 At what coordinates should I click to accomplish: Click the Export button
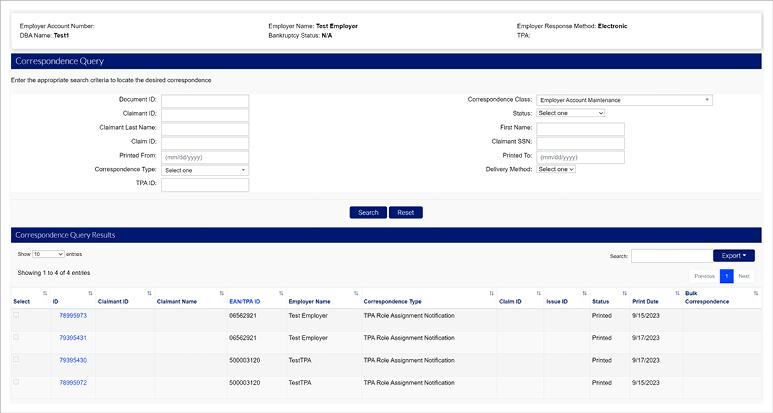point(733,255)
